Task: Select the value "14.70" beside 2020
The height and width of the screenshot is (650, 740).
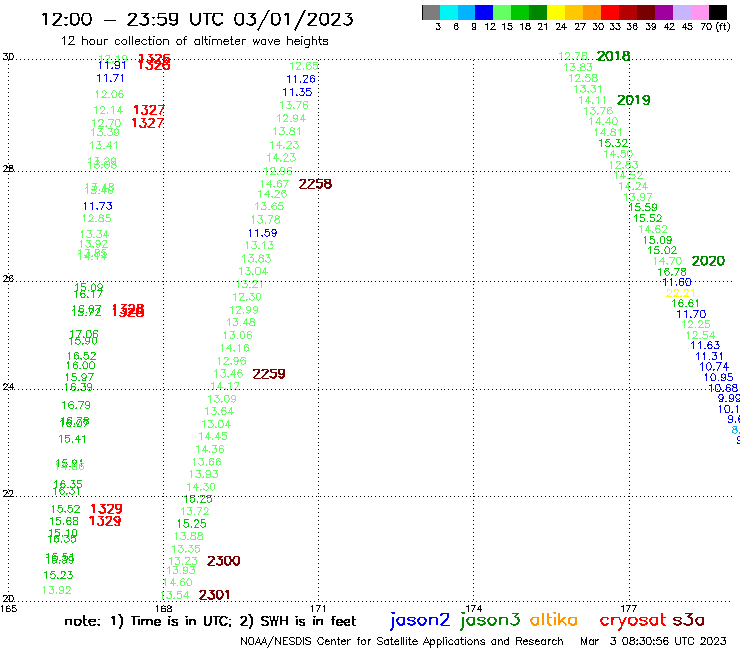Action: (667, 261)
